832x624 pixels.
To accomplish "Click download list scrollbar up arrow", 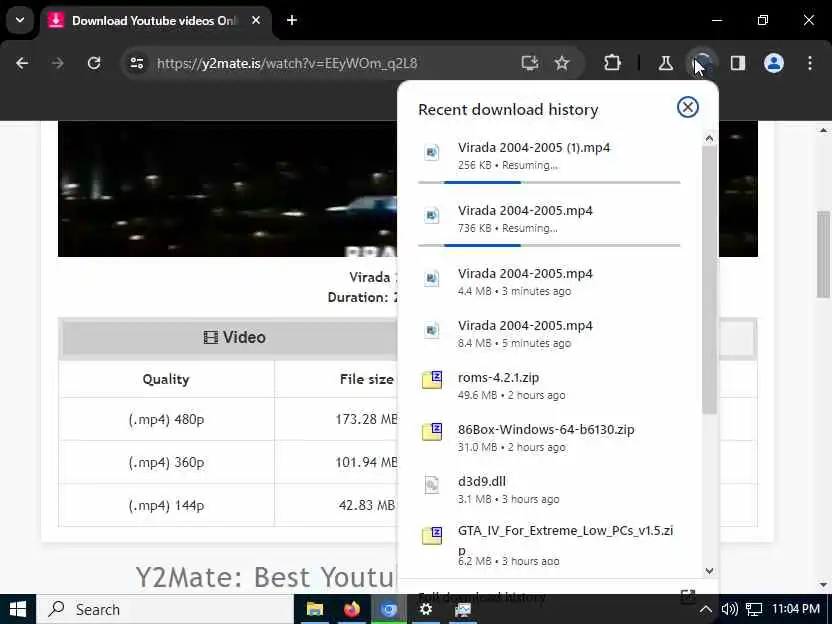I will point(709,138).
